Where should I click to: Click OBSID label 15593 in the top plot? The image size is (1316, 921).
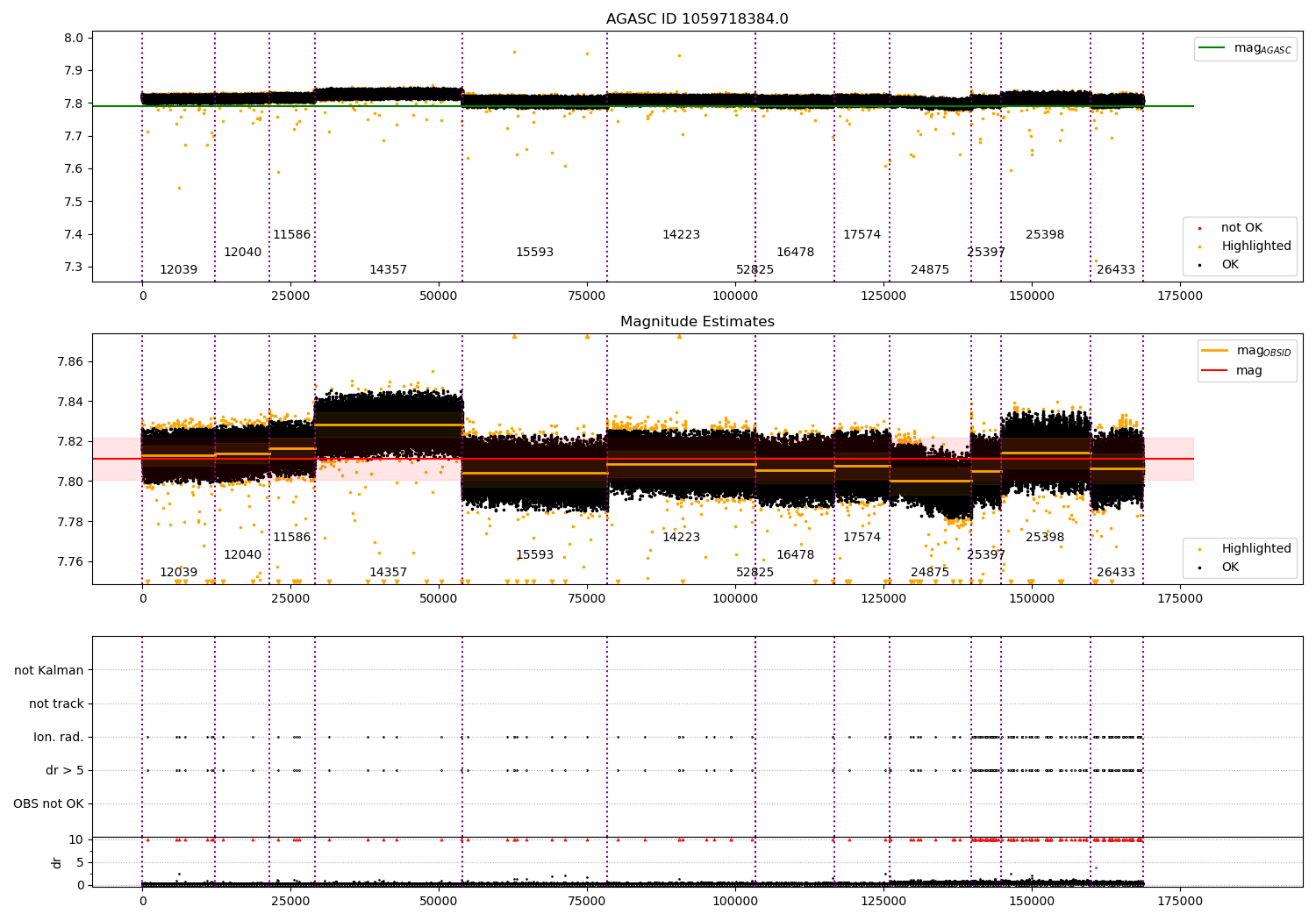pyautogui.click(x=534, y=253)
